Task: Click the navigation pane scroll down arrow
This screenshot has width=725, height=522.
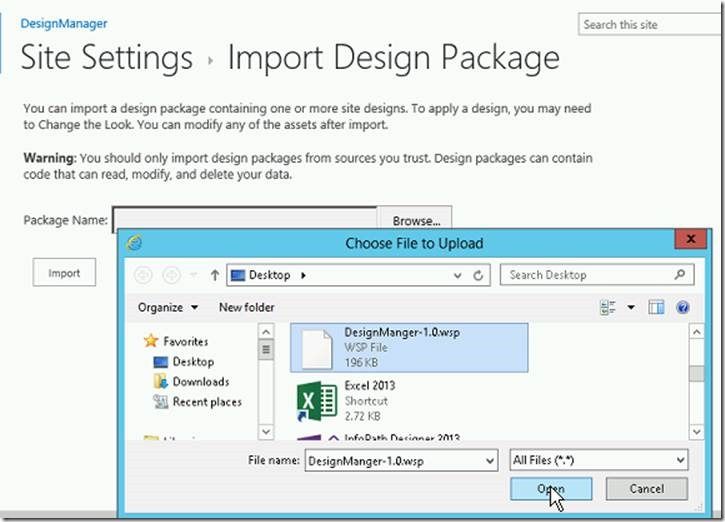Action: [x=266, y=431]
